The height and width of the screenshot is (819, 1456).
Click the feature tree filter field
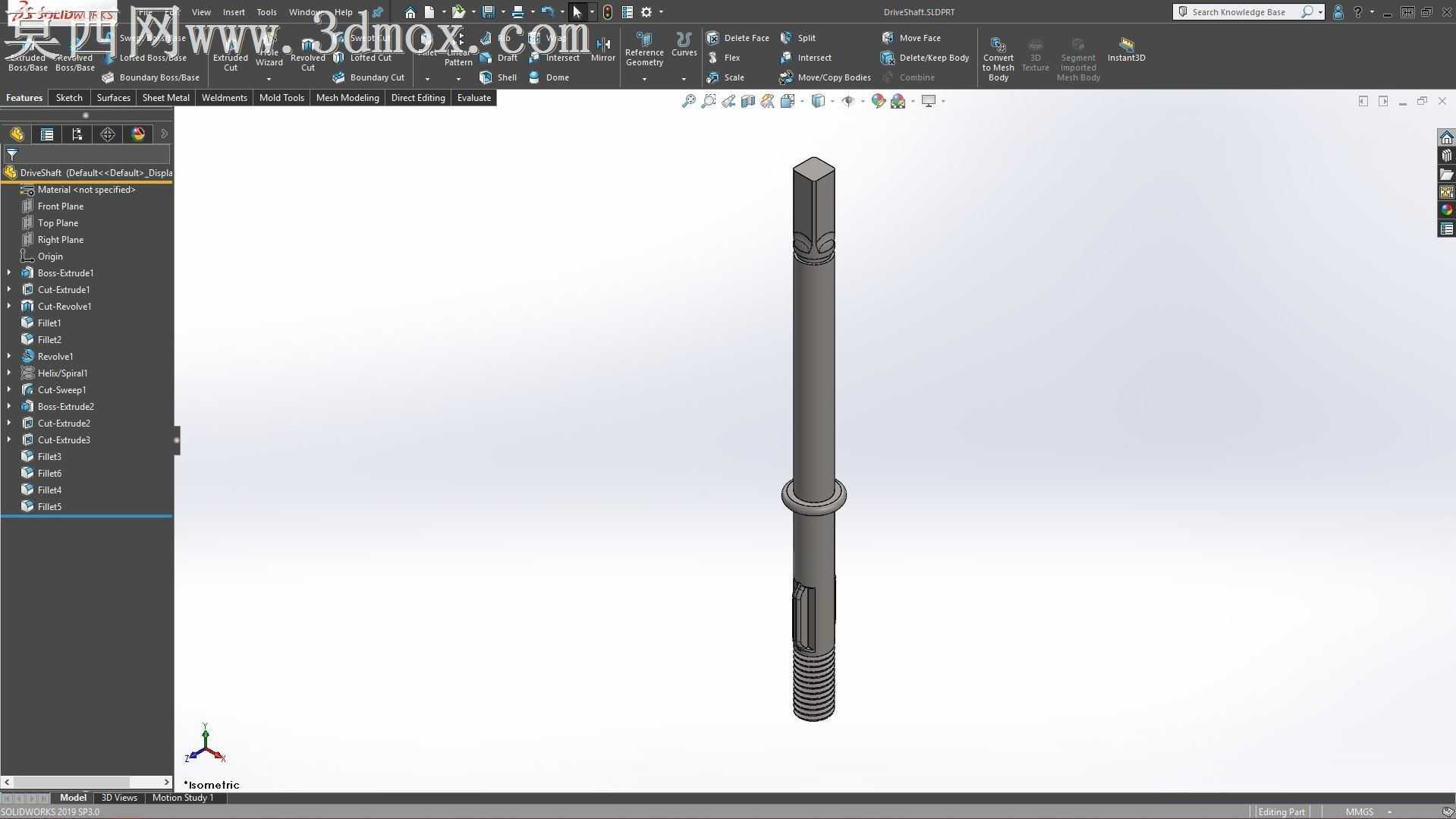click(86, 154)
